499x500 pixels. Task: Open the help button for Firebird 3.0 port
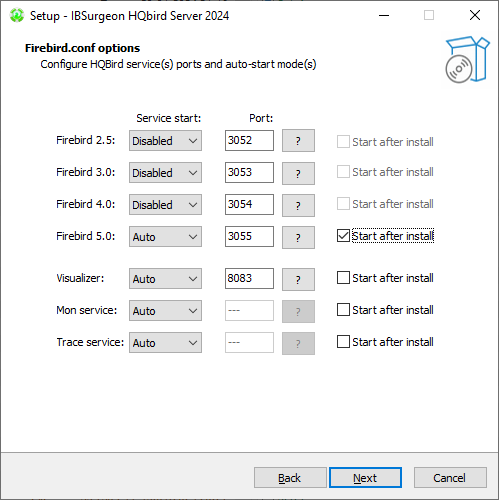click(298, 173)
